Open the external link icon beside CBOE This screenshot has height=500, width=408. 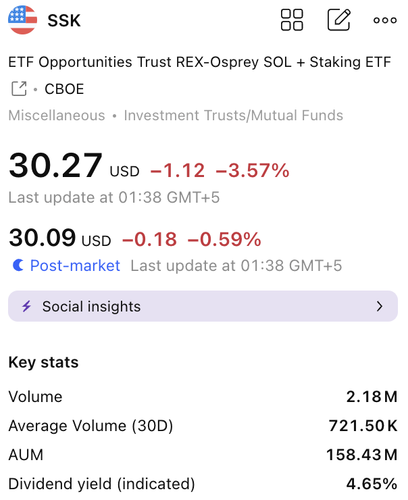tap(19, 89)
